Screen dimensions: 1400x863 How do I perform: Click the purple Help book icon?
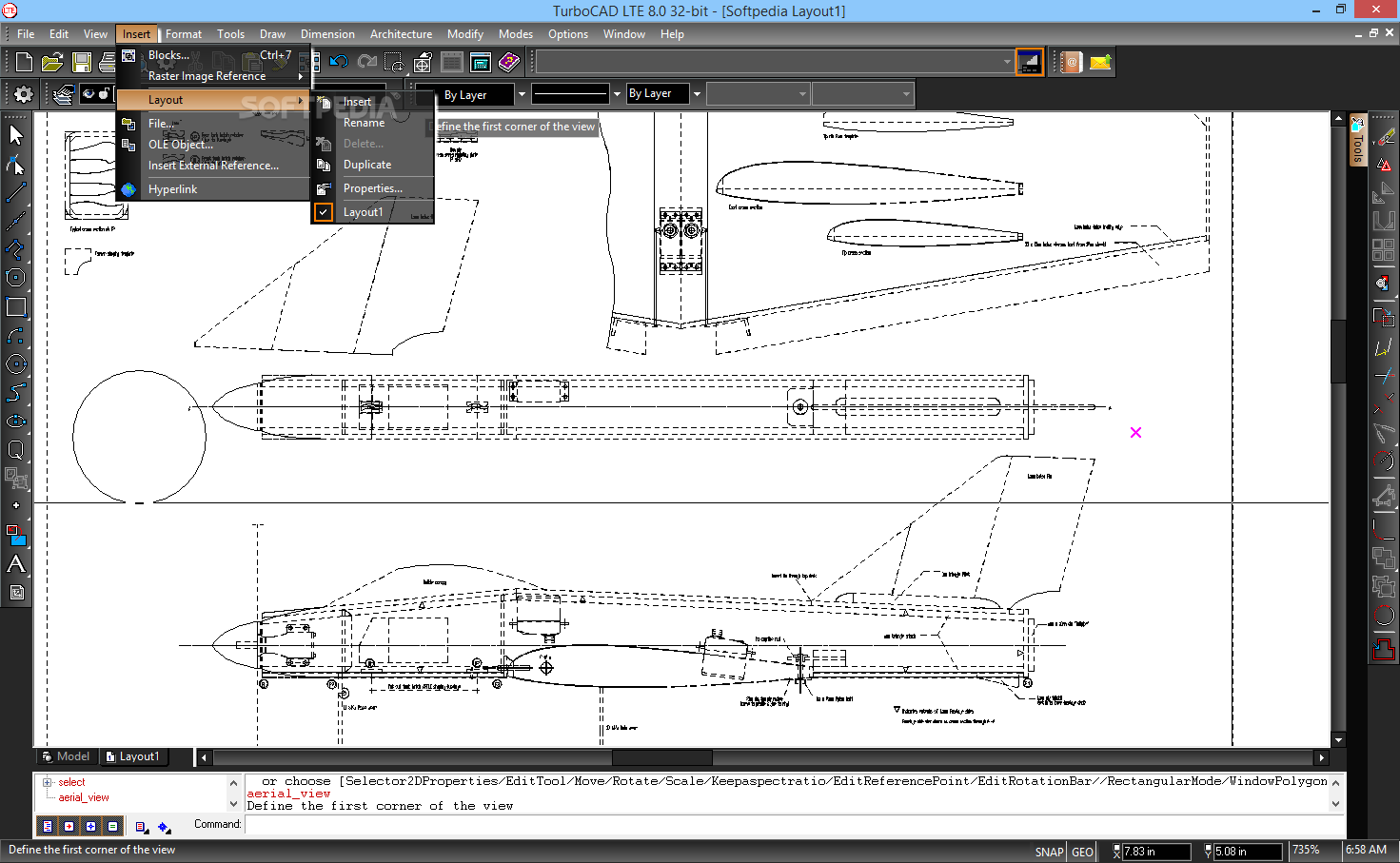coord(509,63)
